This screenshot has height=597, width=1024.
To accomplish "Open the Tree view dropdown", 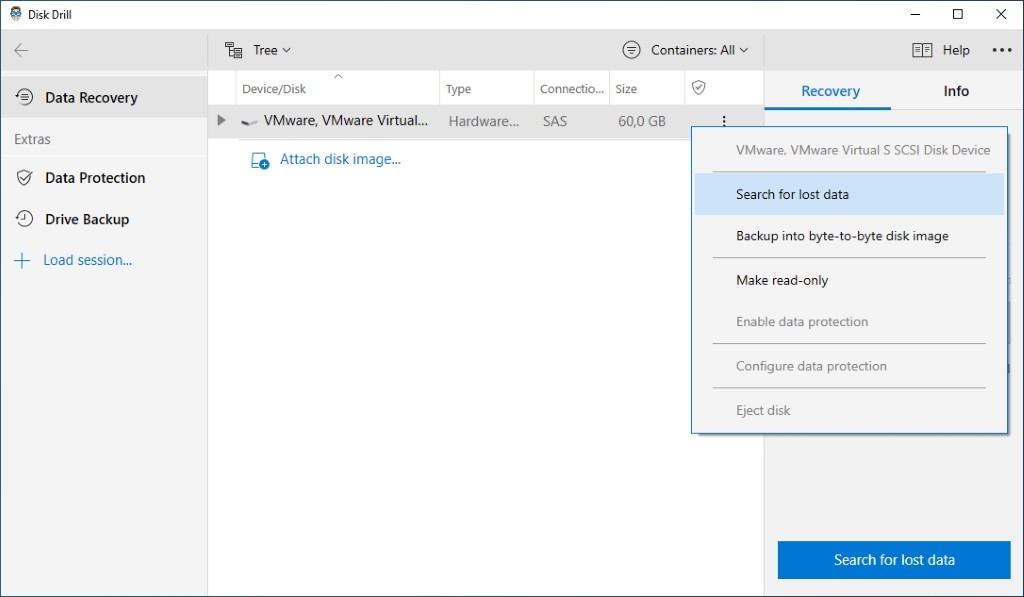I will click(x=258, y=50).
